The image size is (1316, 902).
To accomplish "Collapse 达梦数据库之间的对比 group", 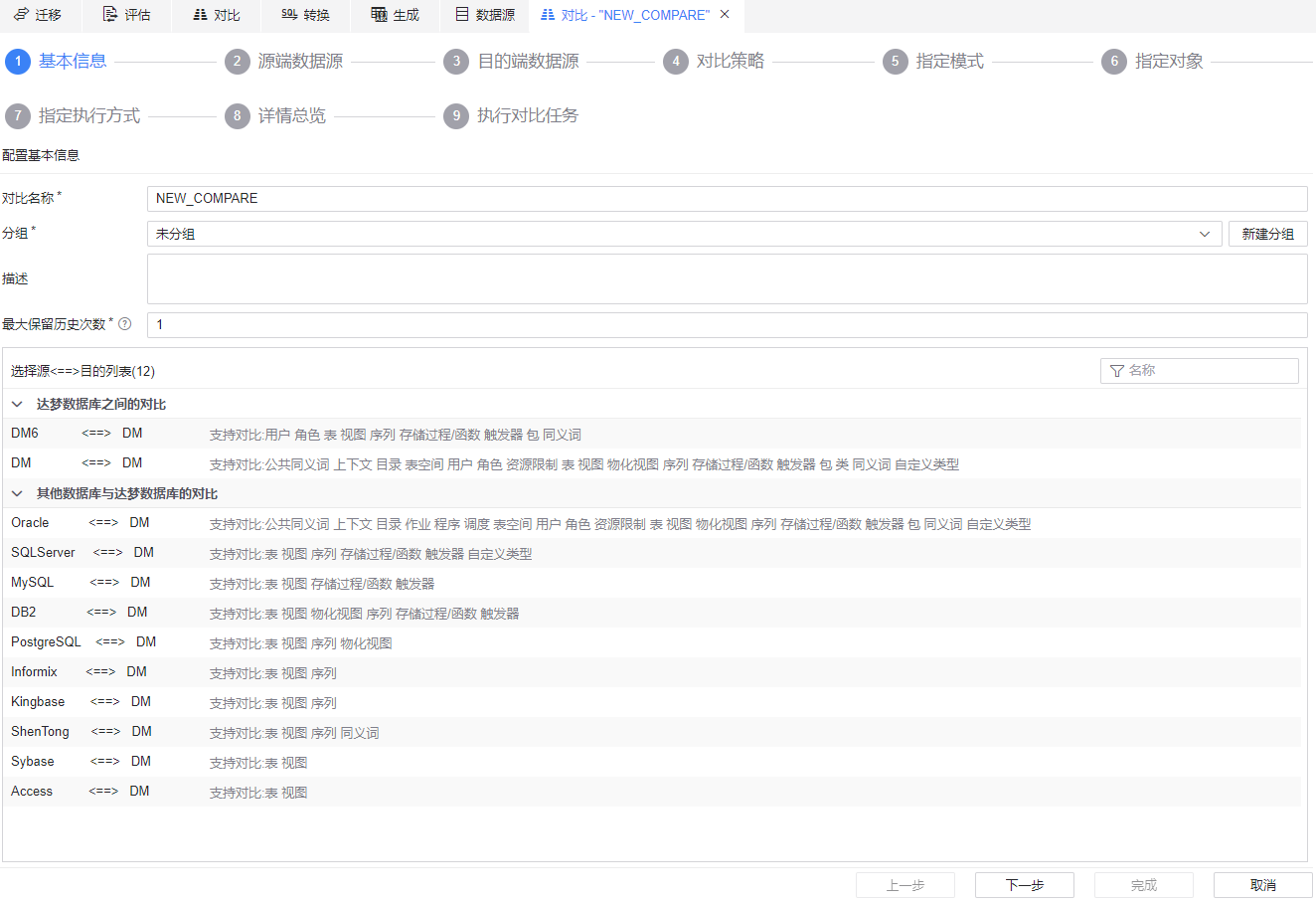I will tap(17, 404).
